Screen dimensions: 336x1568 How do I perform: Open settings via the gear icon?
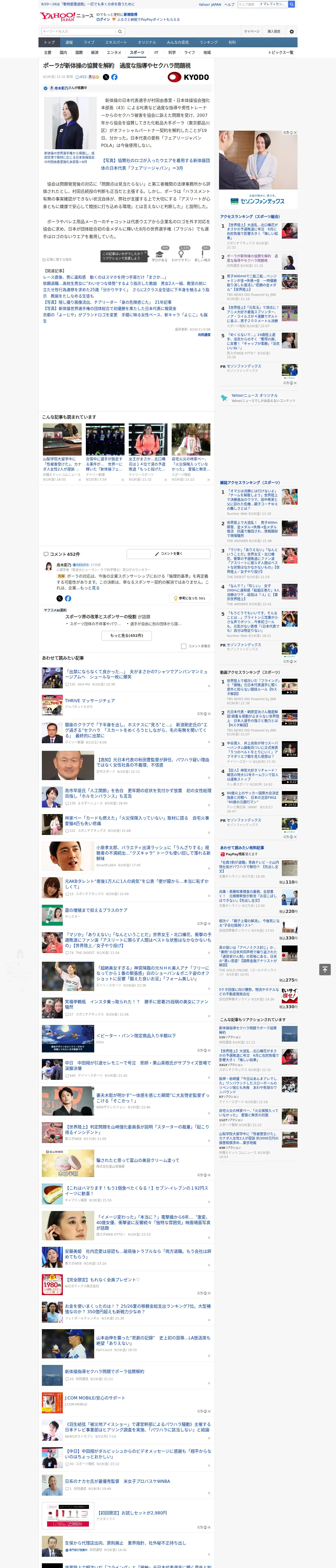click(292, 32)
